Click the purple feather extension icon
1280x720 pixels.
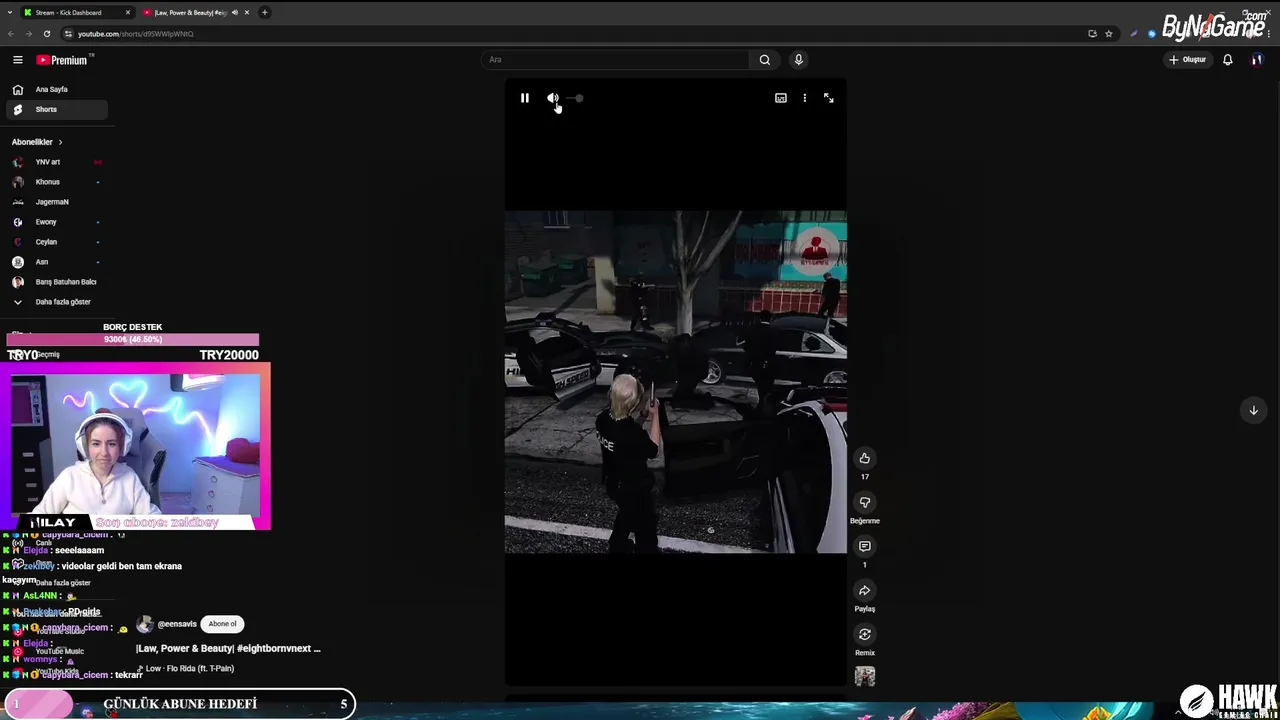pos(1133,34)
